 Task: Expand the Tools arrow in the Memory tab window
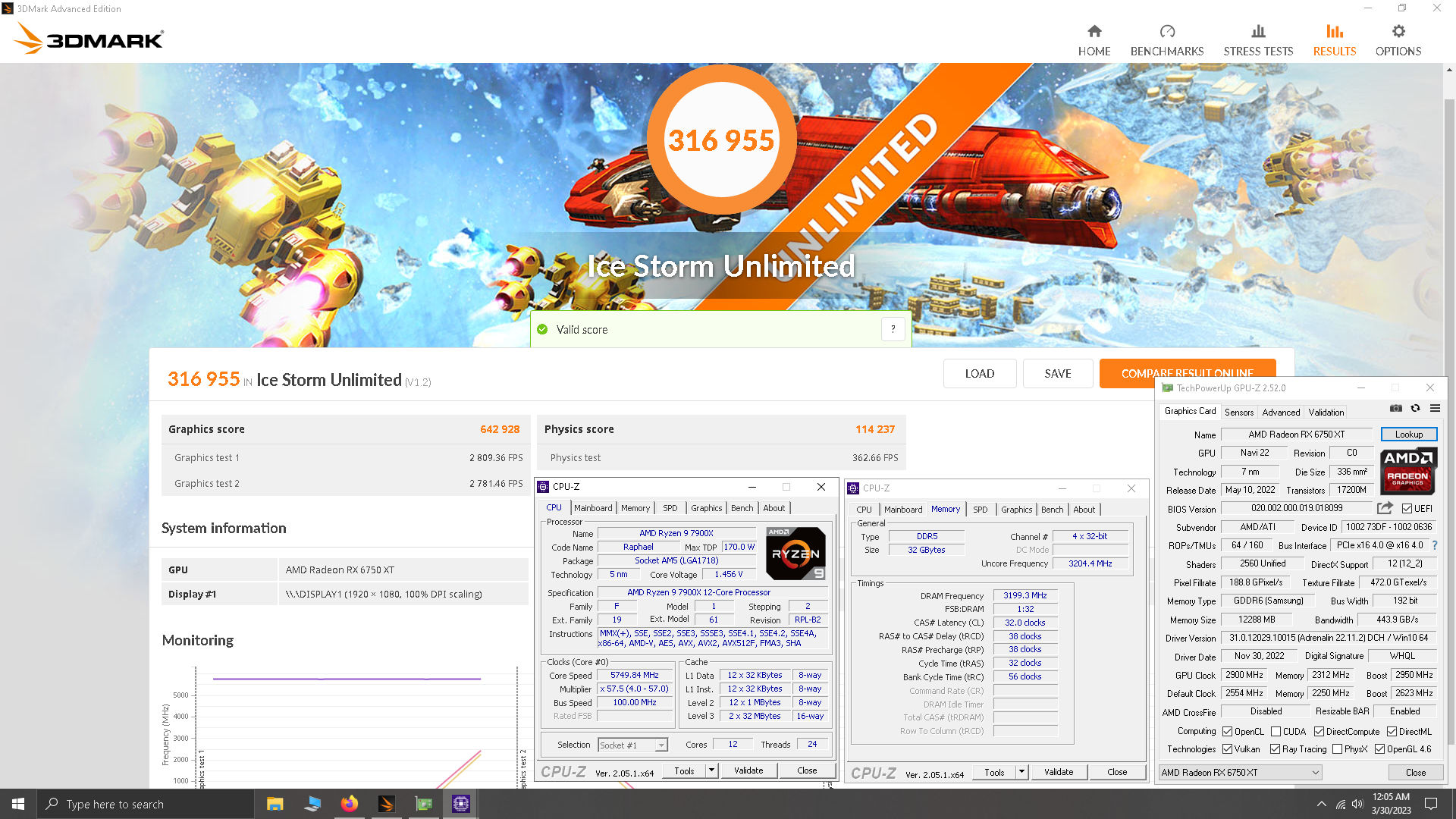coord(1021,772)
